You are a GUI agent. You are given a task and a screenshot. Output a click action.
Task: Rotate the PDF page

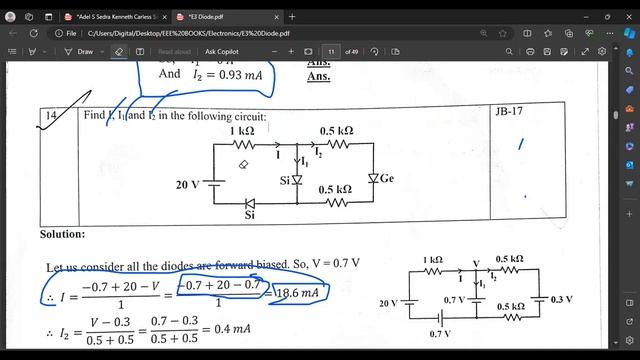click(x=374, y=51)
